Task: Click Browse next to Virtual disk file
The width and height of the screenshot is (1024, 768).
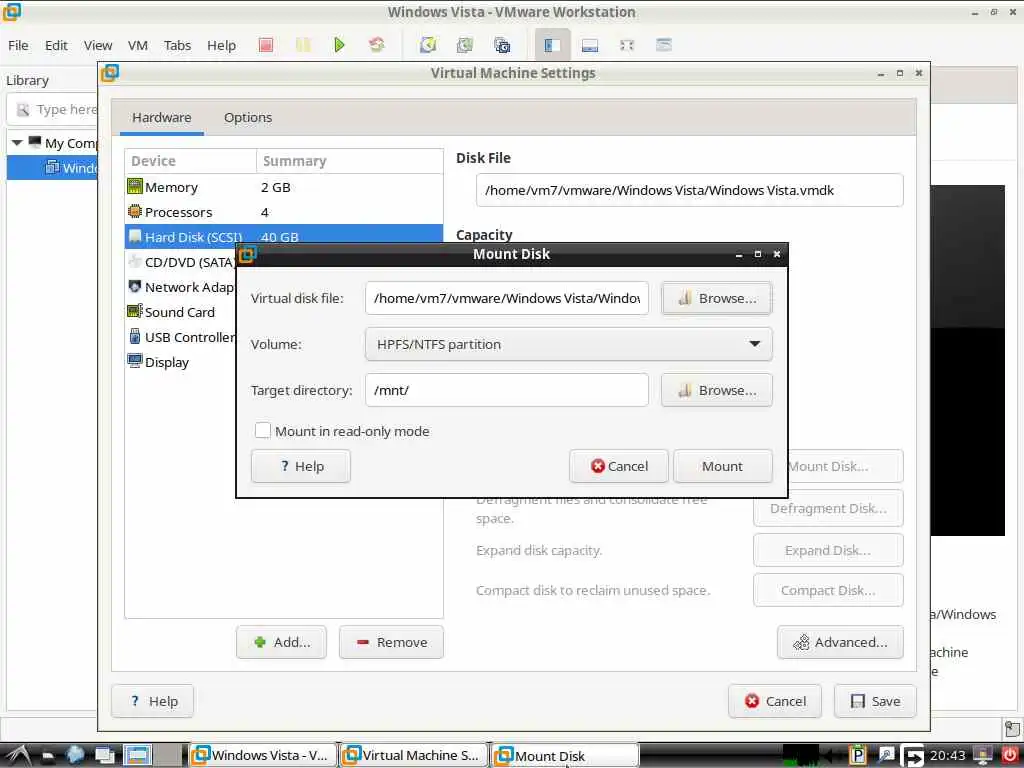Action: 716,298
